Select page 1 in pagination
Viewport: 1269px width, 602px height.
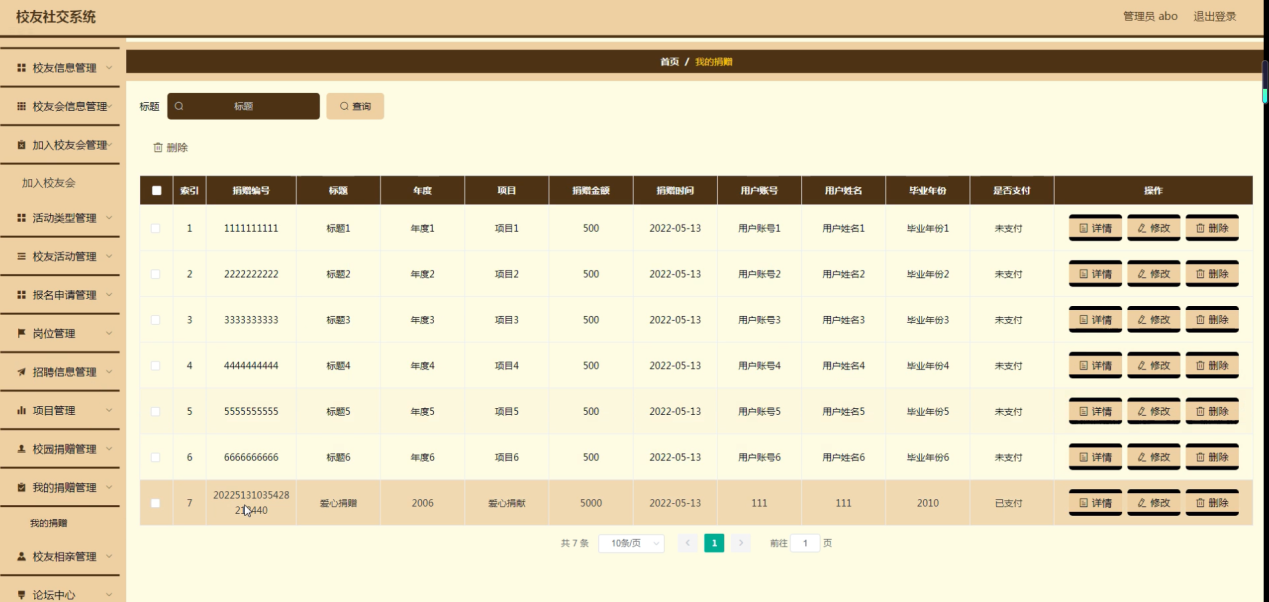tap(714, 543)
